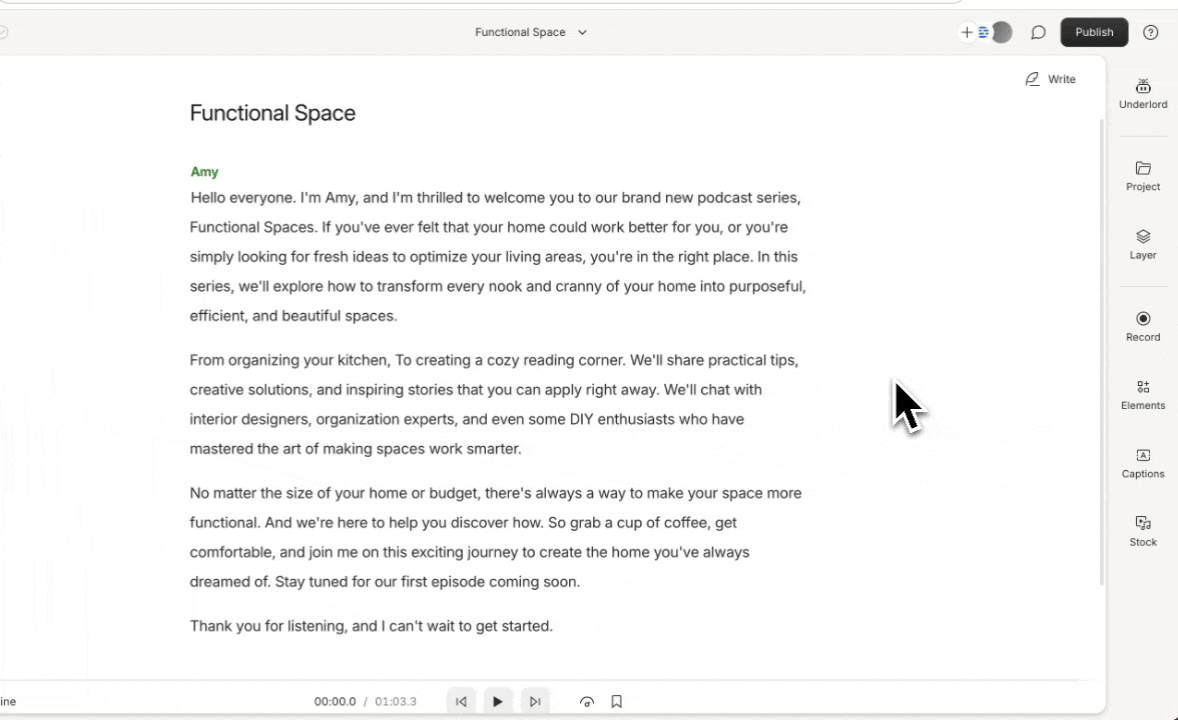Click the plus icon to add collaborator
Image resolution: width=1178 pixels, height=720 pixels.
[967, 33]
